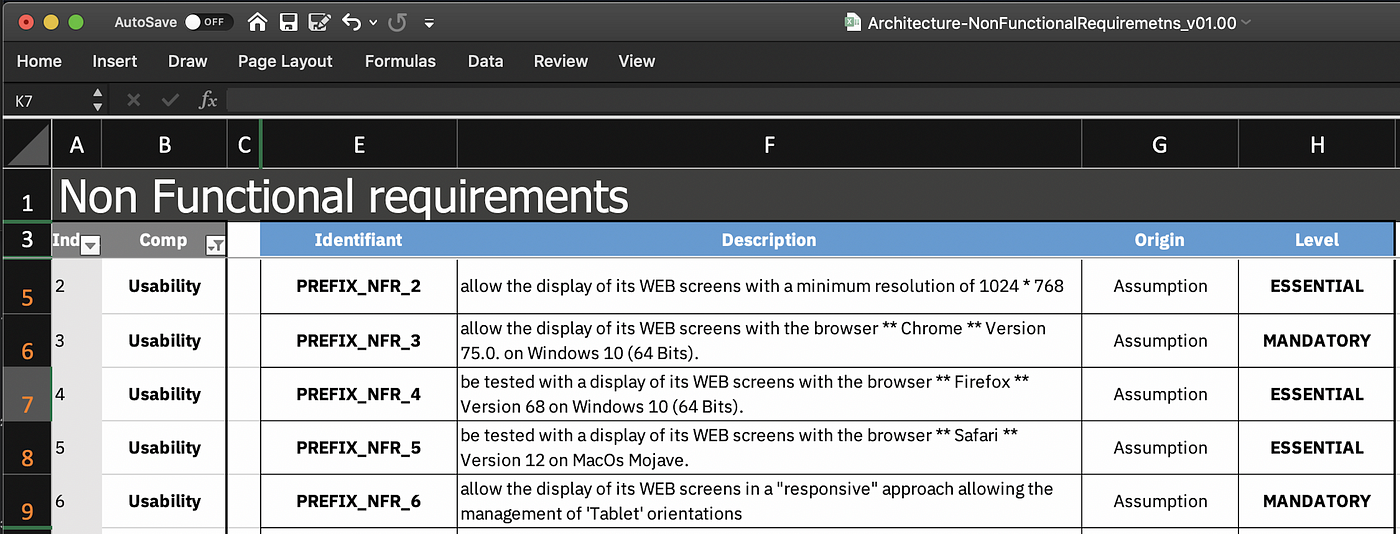Open the Customize Quick Access Toolbar dropdown
The width and height of the screenshot is (1400, 534).
tap(429, 22)
